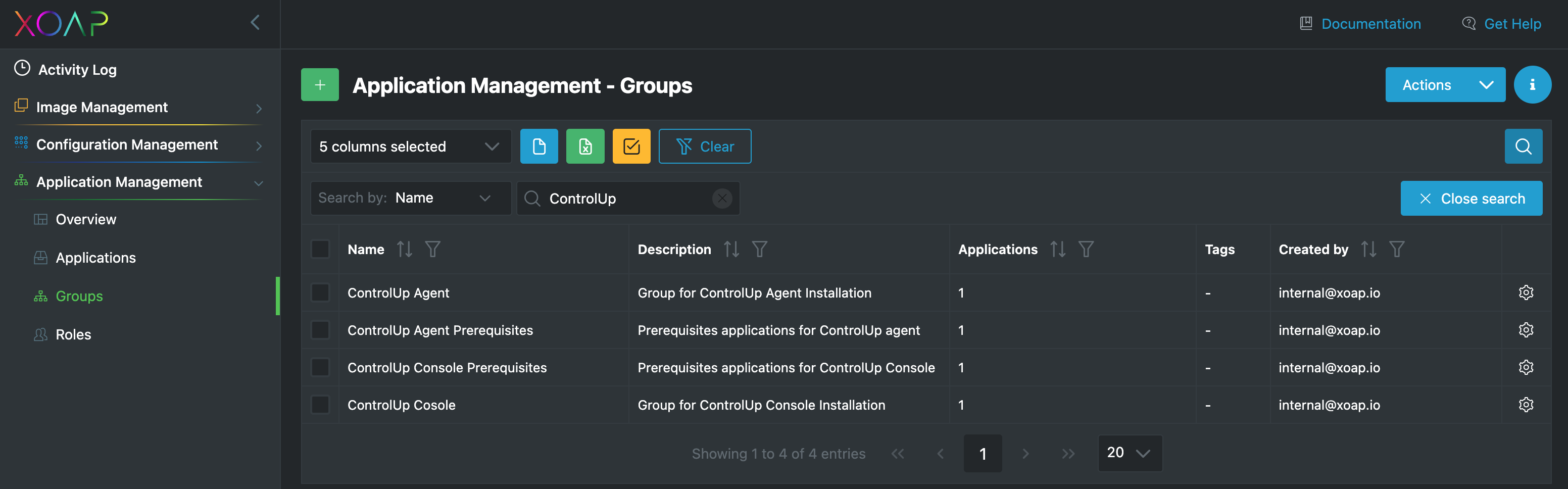Select page 1 button
Image resolution: width=1568 pixels, height=489 pixels.
click(x=983, y=453)
